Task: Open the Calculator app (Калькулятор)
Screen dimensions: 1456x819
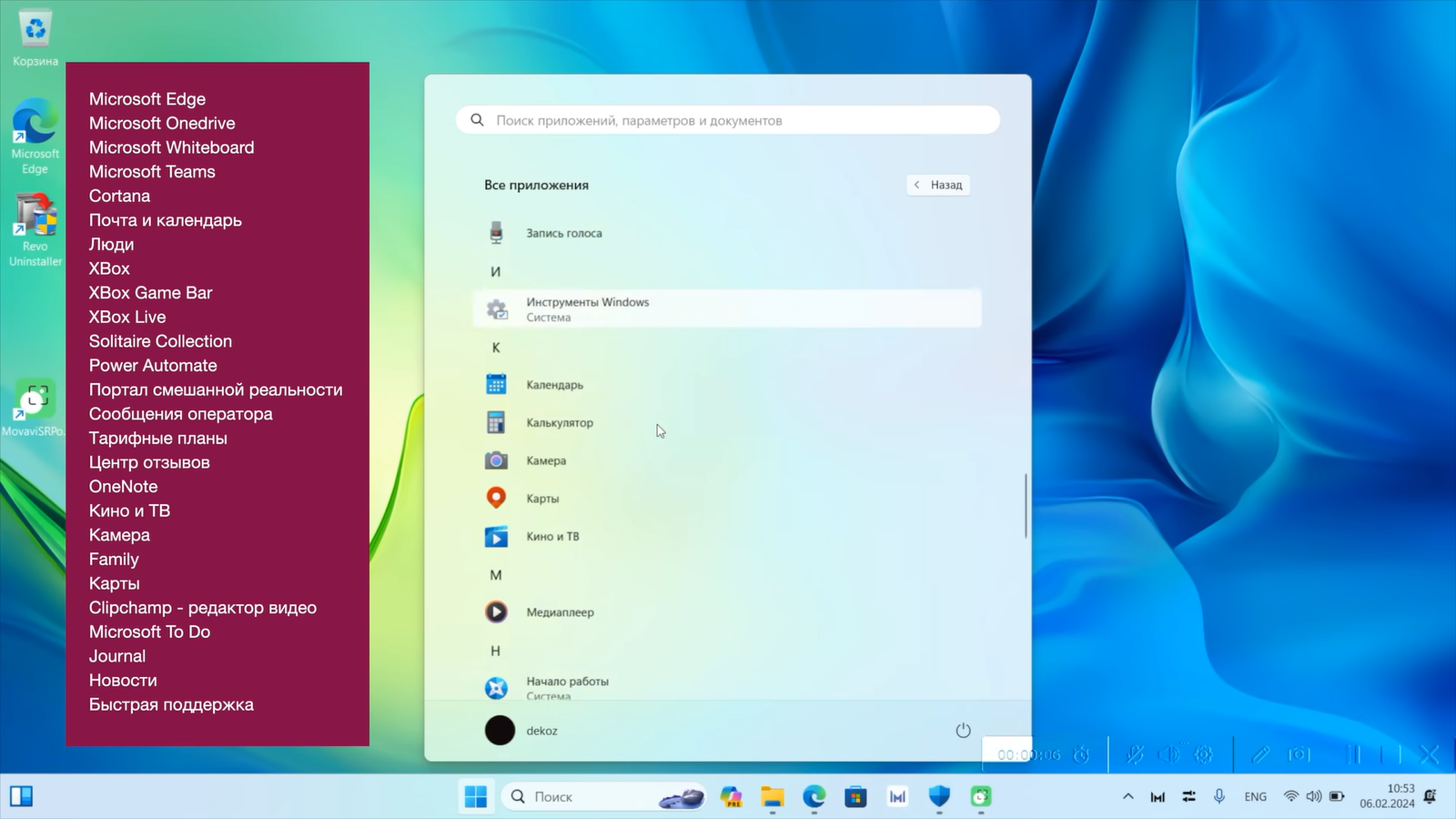Action: click(x=559, y=422)
